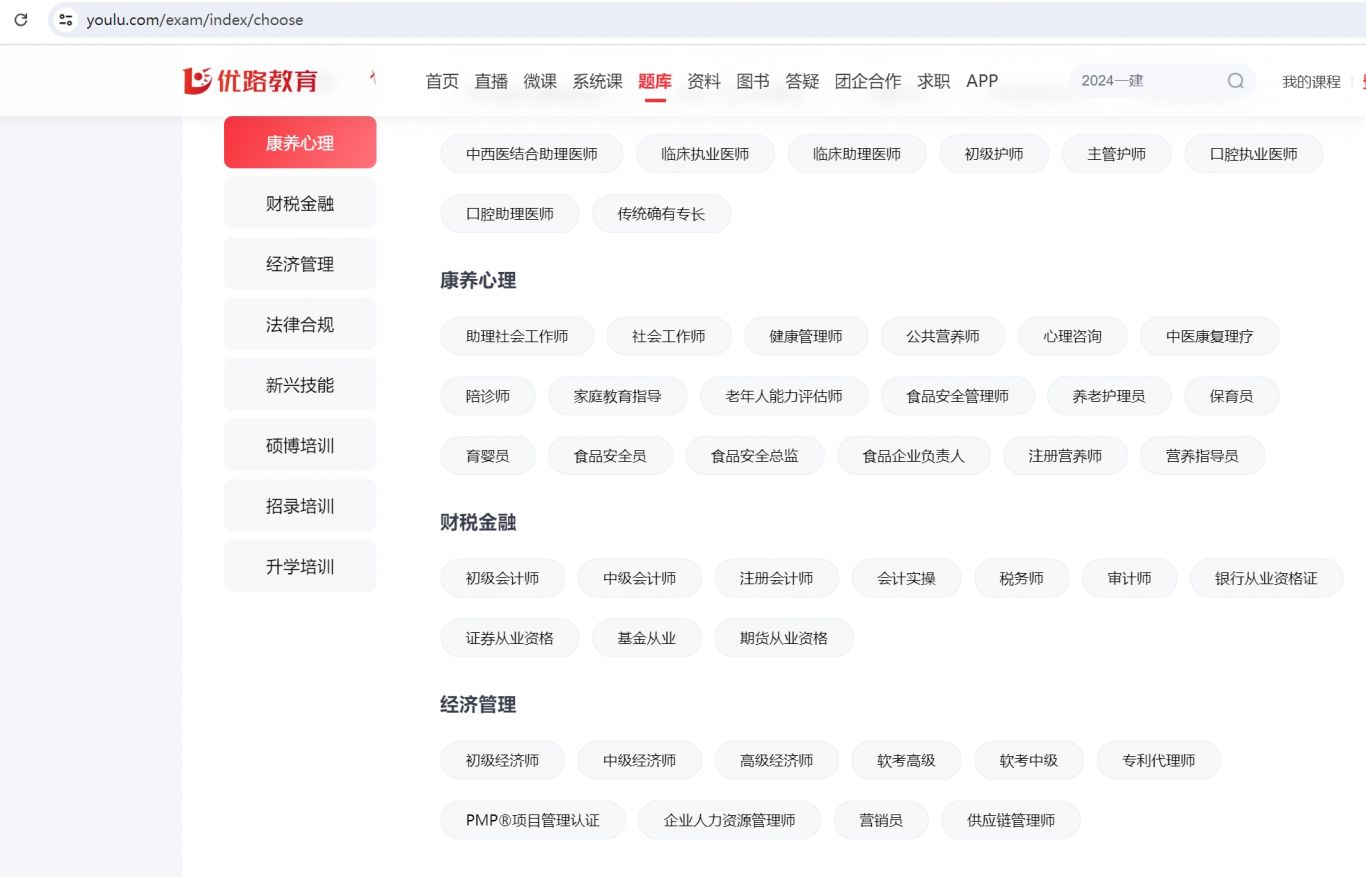1366x877 pixels.
Task: Choose 老年人能力评估师 exam
Action: [784, 396]
